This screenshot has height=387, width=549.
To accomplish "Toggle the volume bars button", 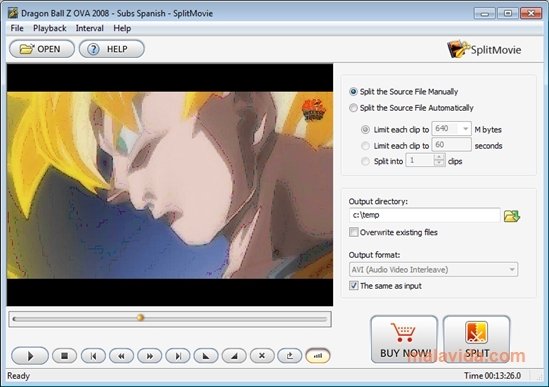I will [x=318, y=356].
